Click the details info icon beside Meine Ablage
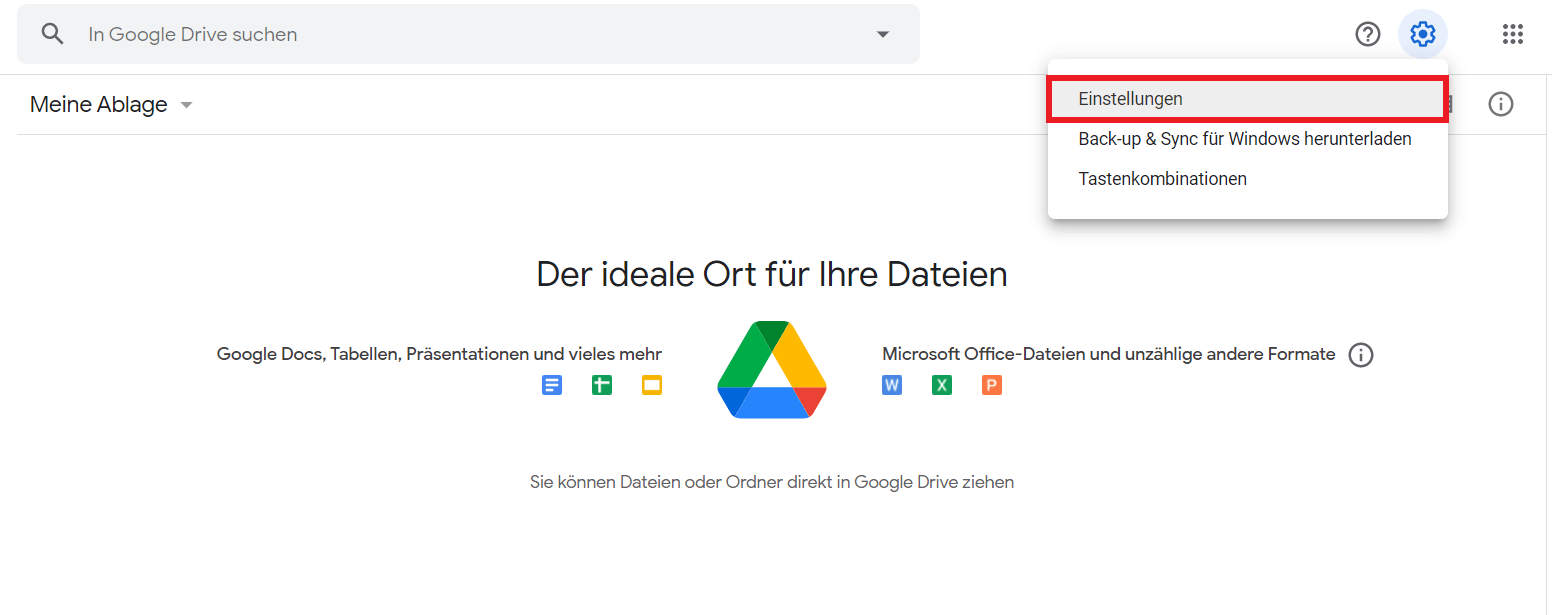 coord(1501,104)
